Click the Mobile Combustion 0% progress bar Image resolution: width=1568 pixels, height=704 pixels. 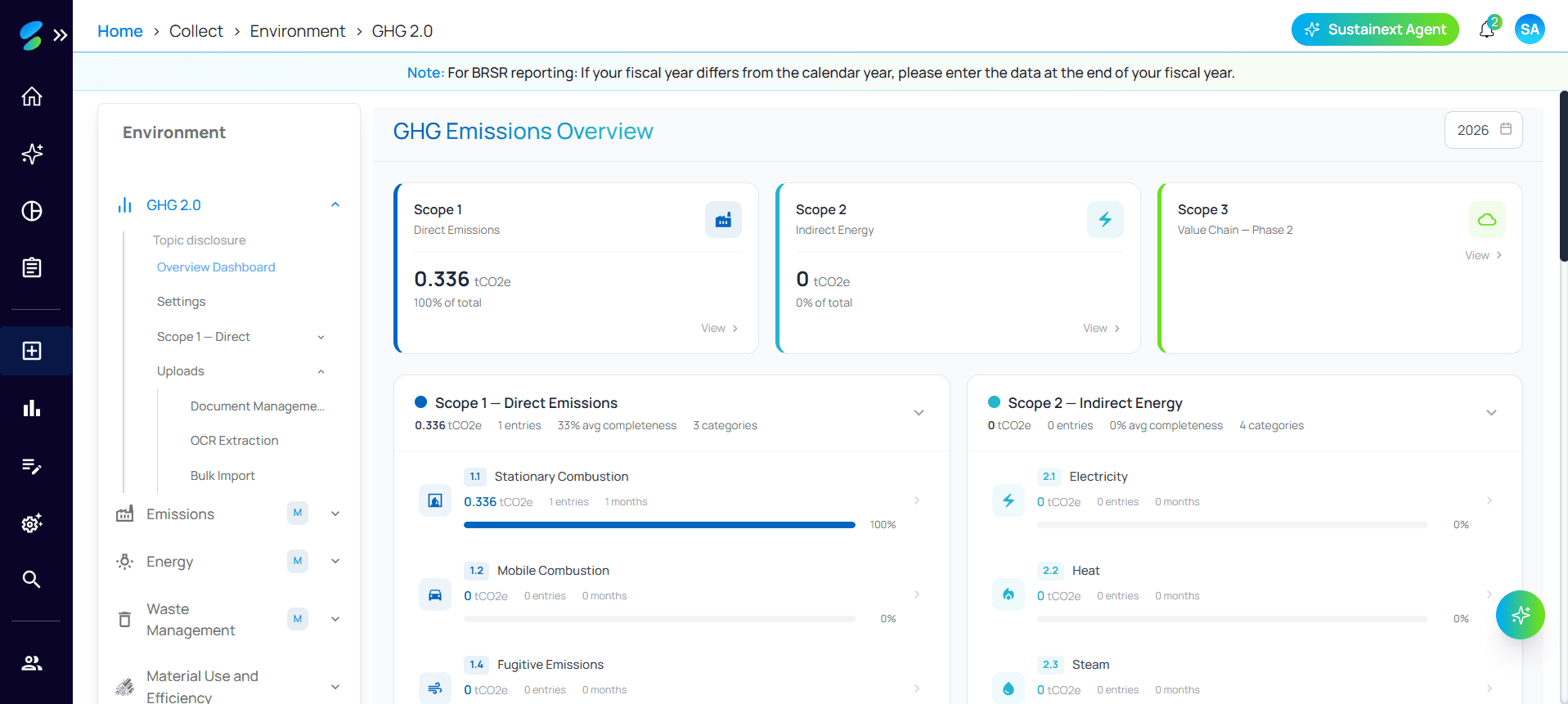[x=659, y=619]
